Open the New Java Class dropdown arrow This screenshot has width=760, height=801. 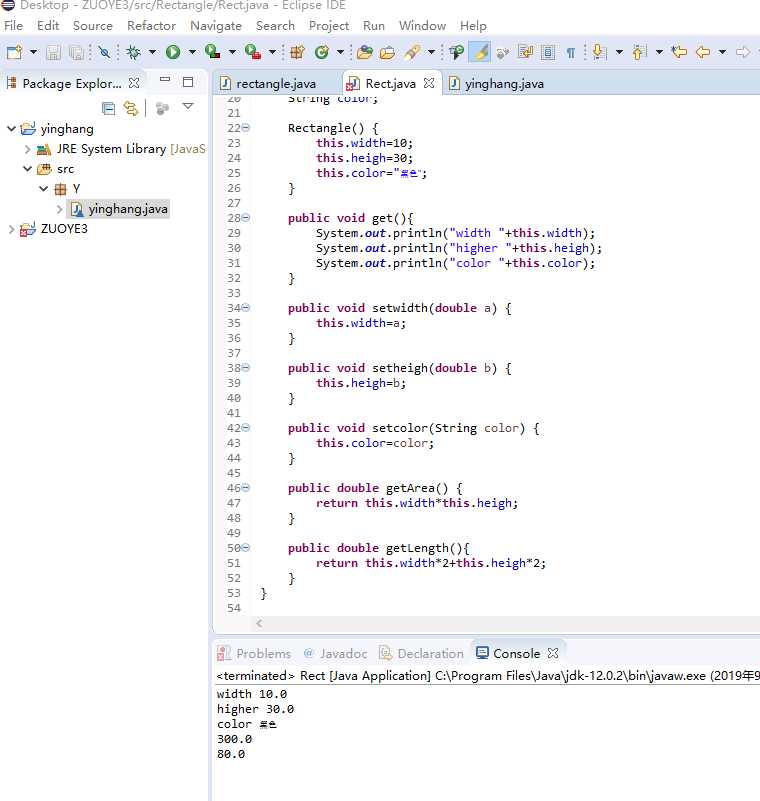tap(340, 52)
